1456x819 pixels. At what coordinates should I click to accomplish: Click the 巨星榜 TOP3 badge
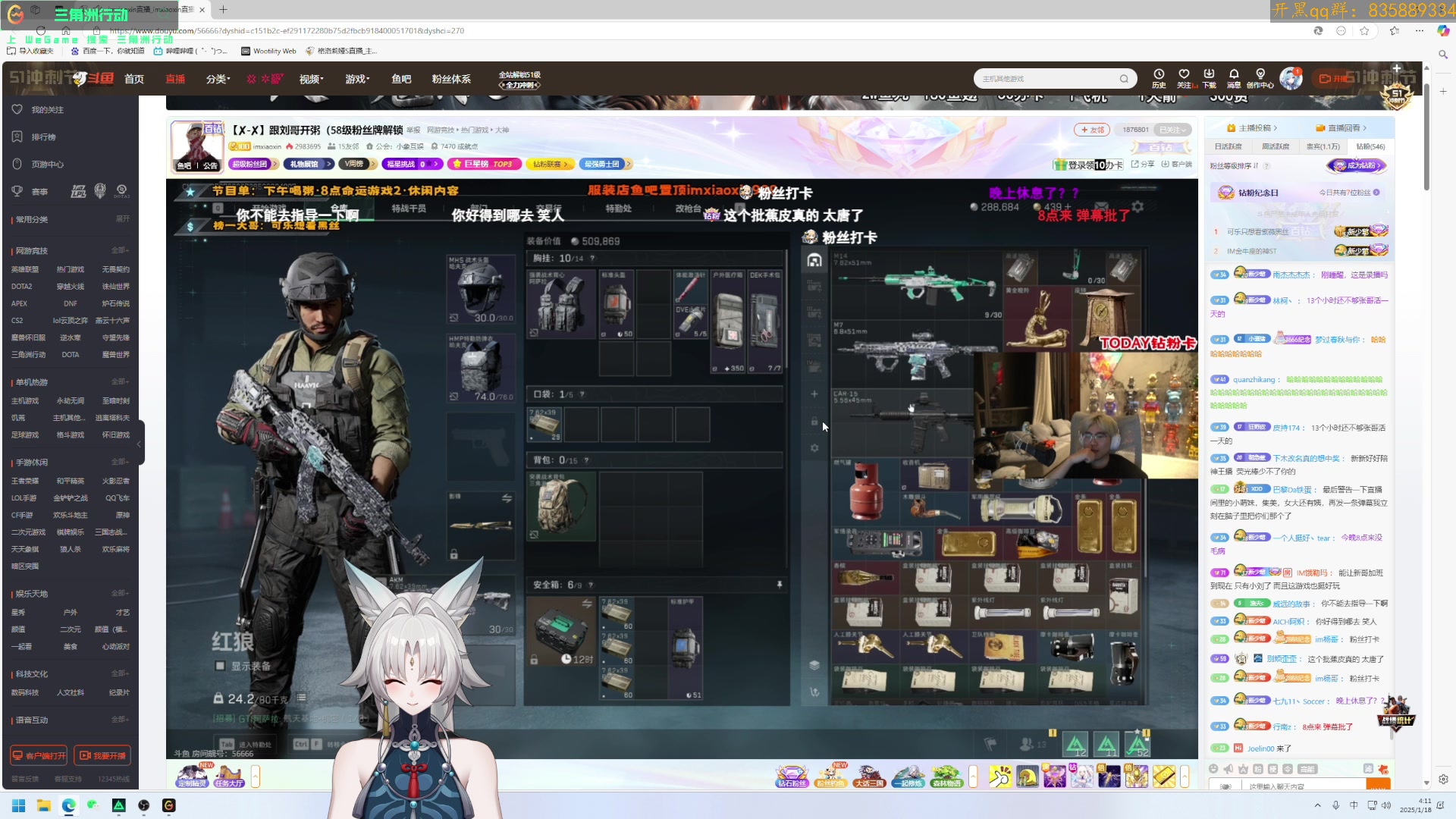(484, 164)
